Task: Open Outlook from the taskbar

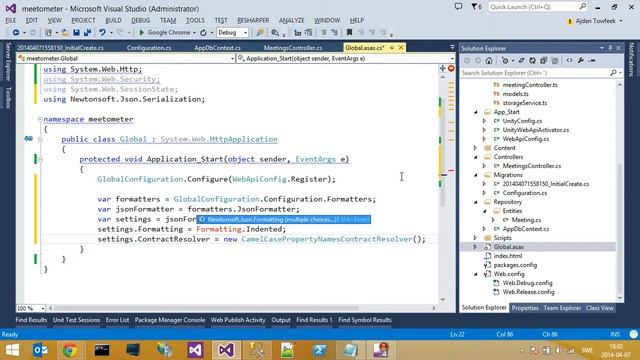Action: [x=40, y=350]
